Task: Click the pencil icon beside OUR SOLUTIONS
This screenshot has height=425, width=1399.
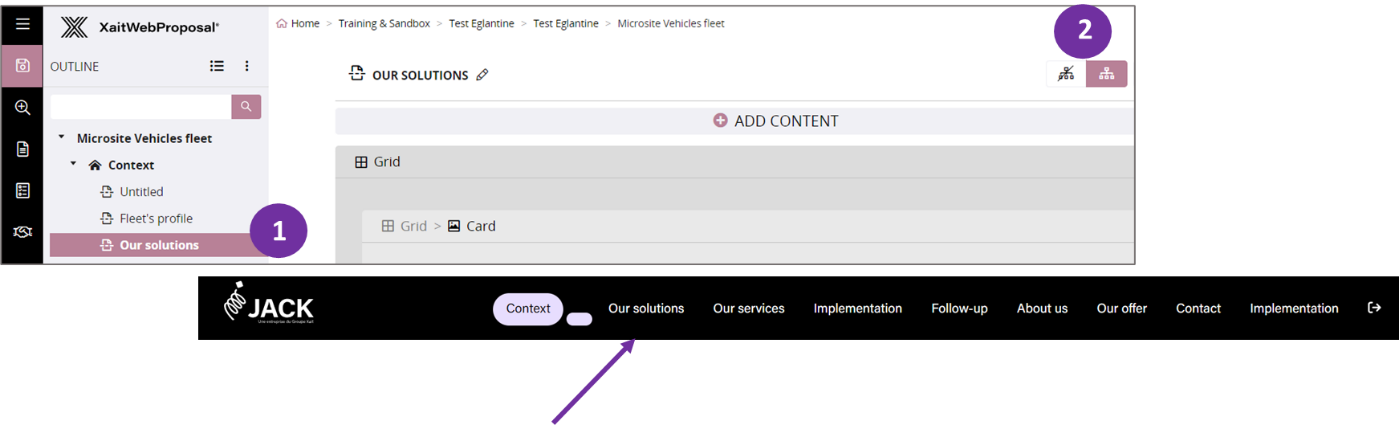Action: click(483, 75)
